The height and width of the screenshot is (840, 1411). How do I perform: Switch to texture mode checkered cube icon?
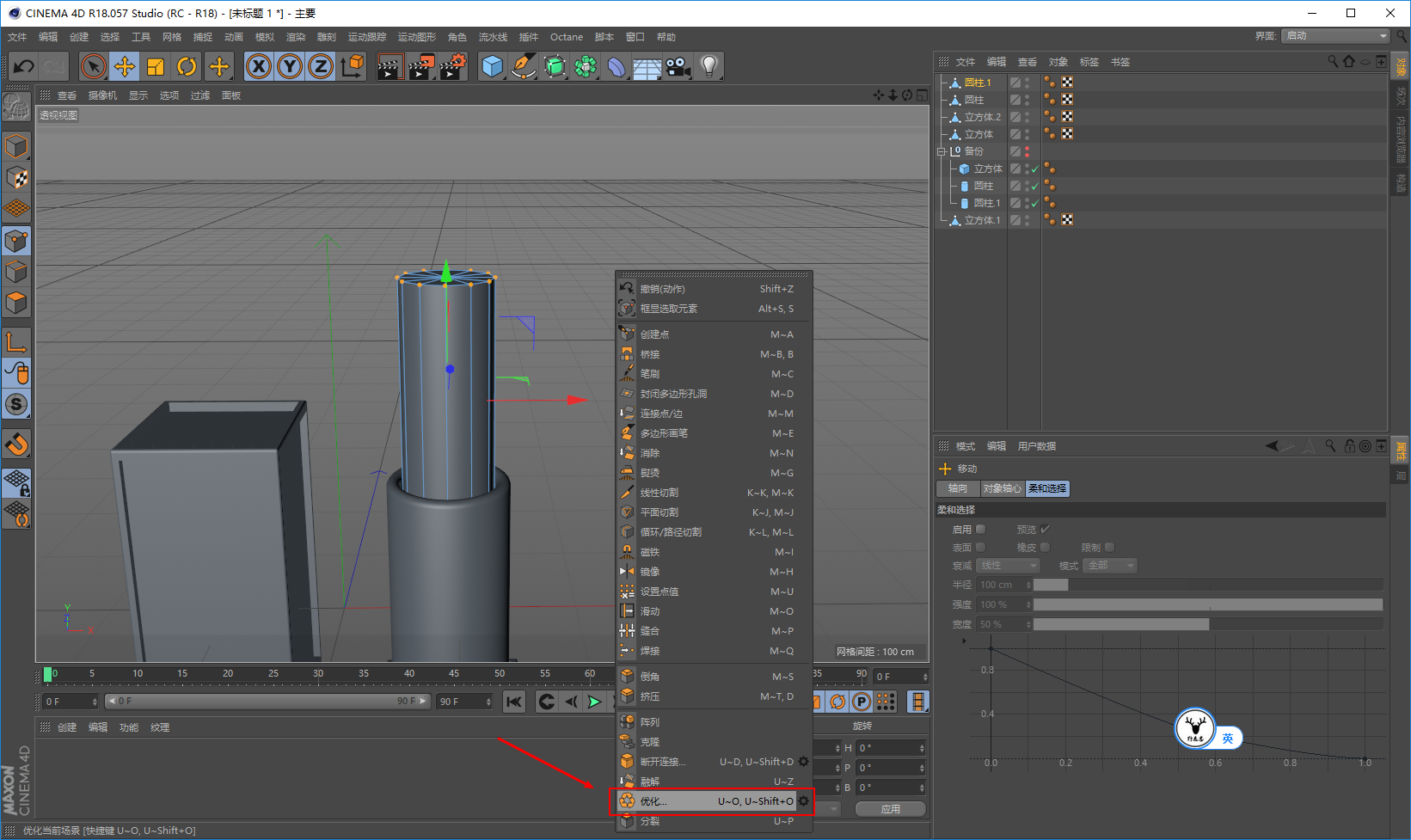(16, 178)
